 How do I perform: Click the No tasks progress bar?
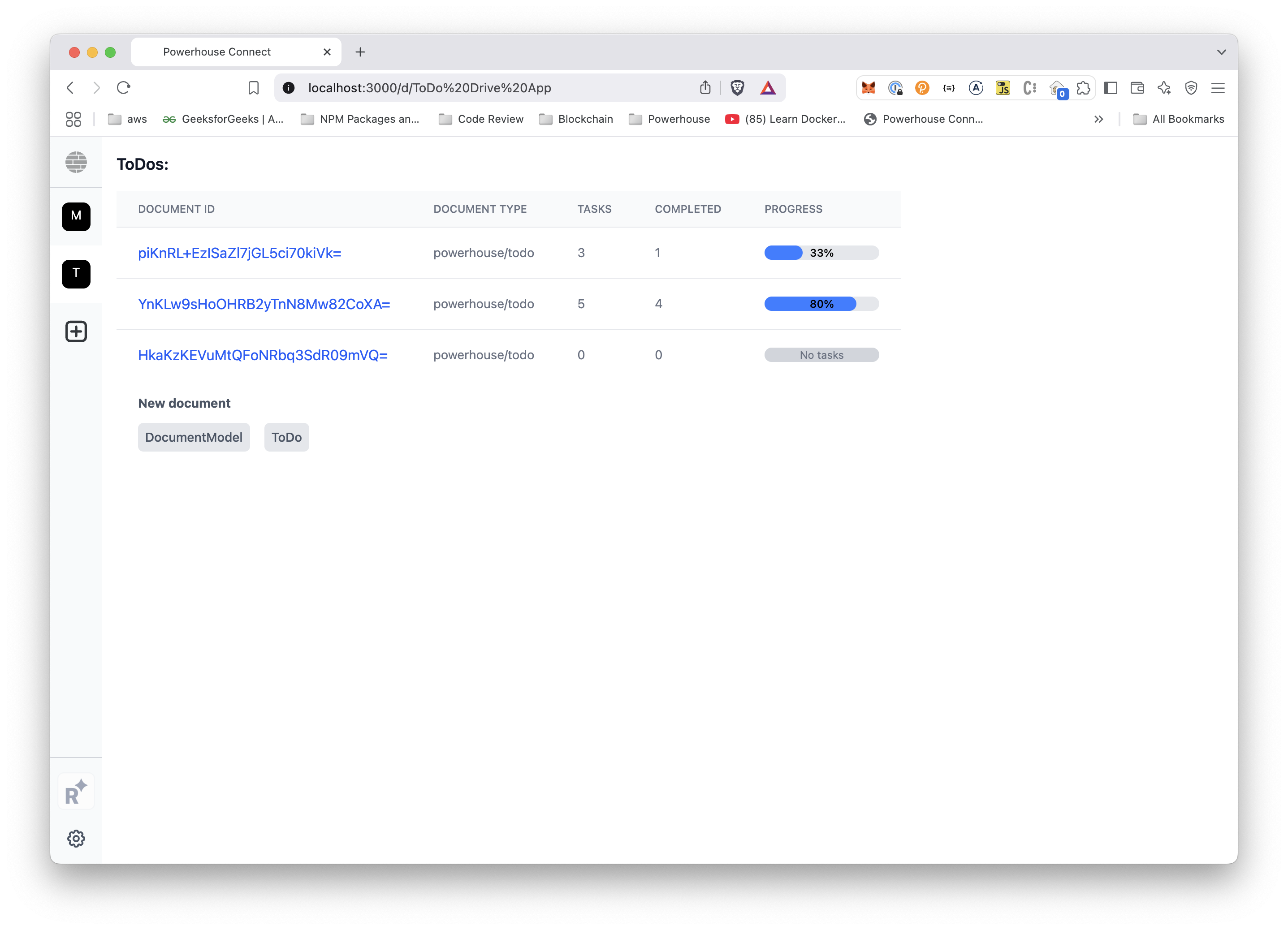[821, 355]
